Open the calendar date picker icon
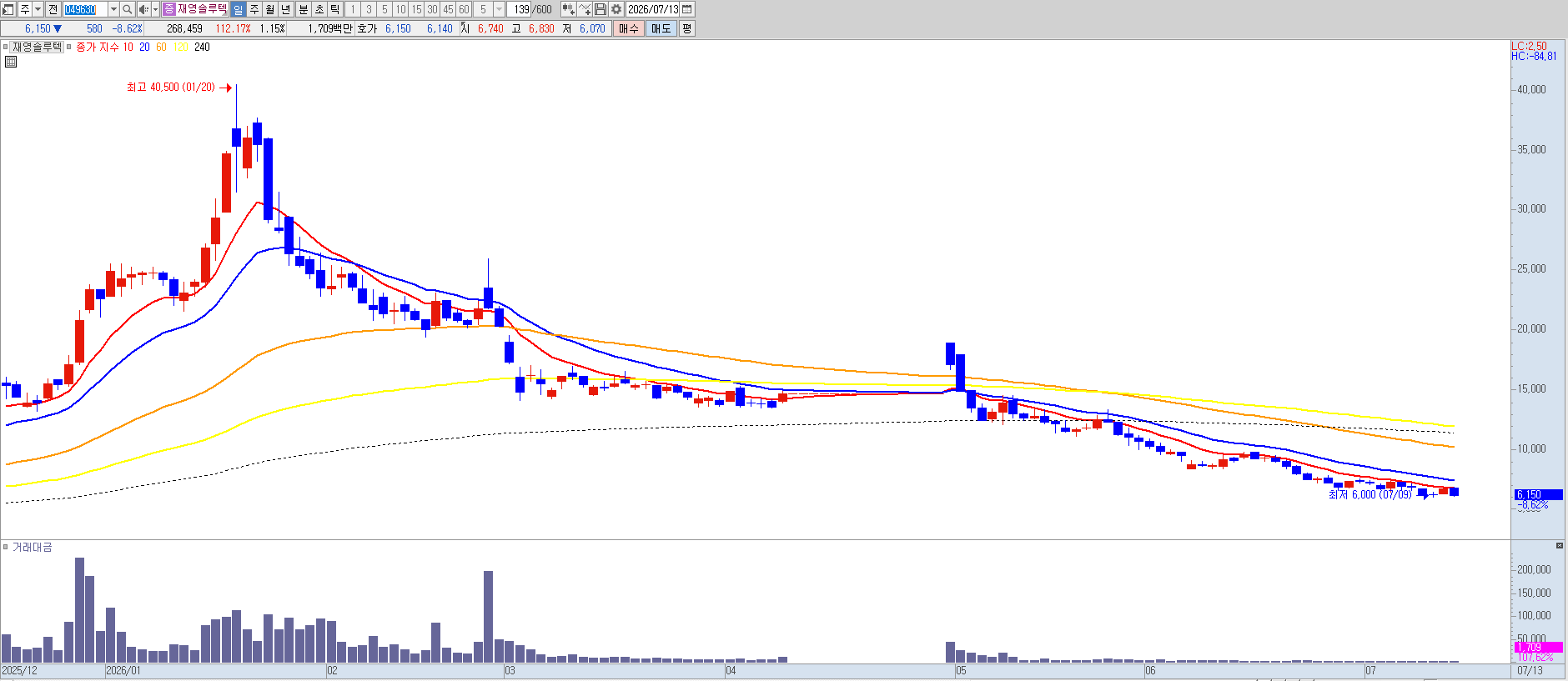The width and height of the screenshot is (1568, 681). coord(687,9)
